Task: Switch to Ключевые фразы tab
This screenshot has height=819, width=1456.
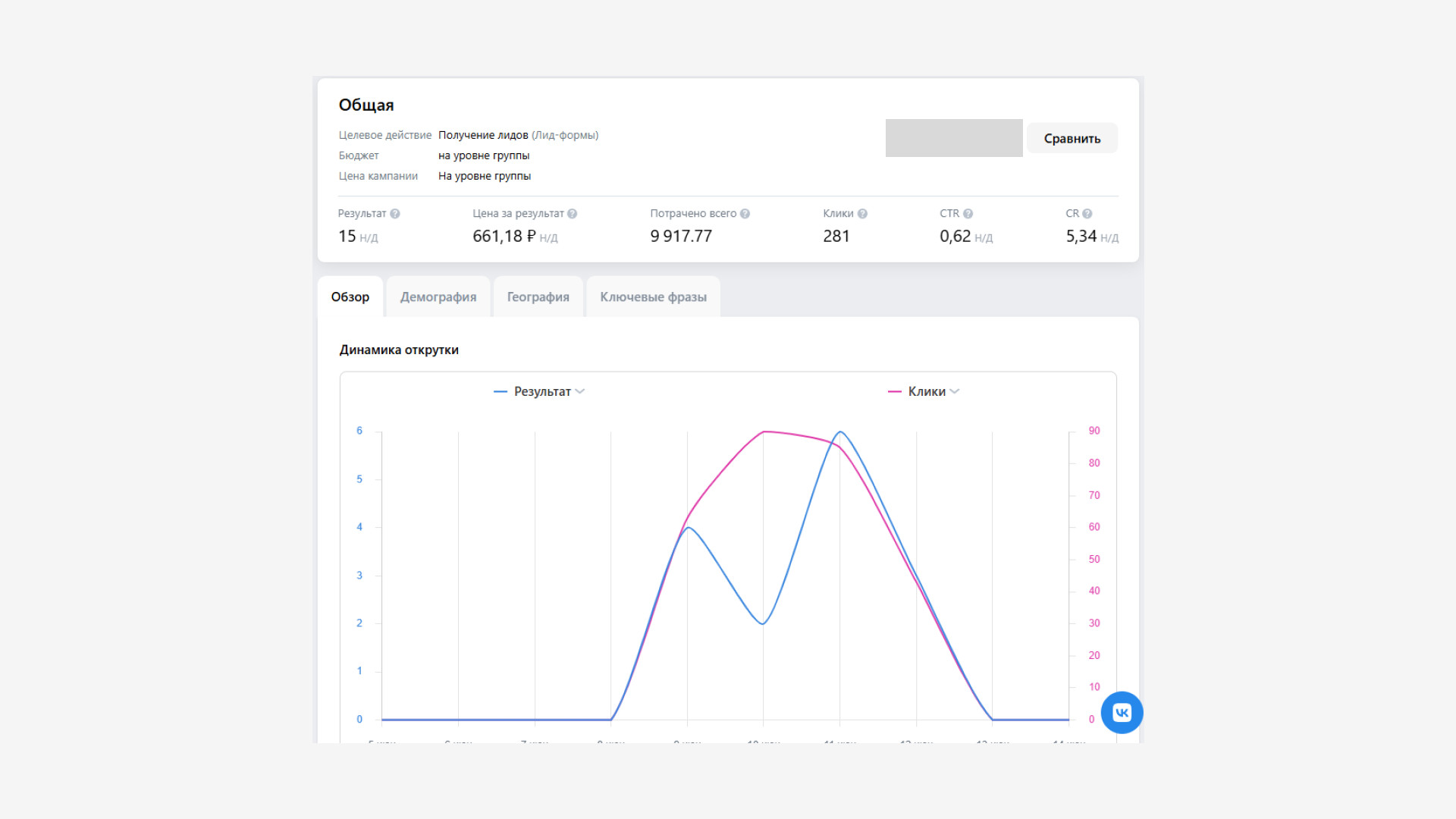Action: (x=653, y=297)
